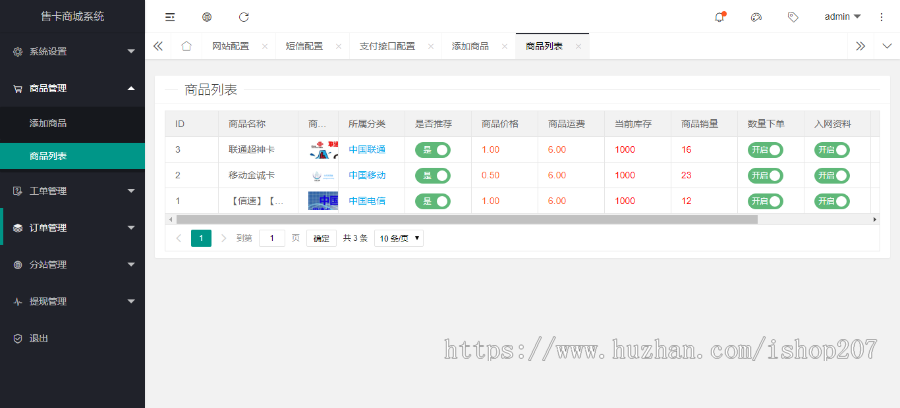This screenshot has height=408, width=900.
Task: Open the 中国电信 category link
Action: click(x=367, y=201)
